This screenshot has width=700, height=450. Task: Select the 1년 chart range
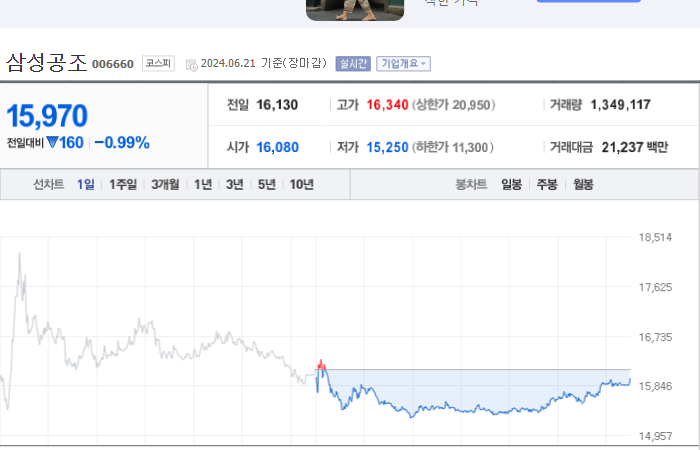pyautogui.click(x=203, y=184)
